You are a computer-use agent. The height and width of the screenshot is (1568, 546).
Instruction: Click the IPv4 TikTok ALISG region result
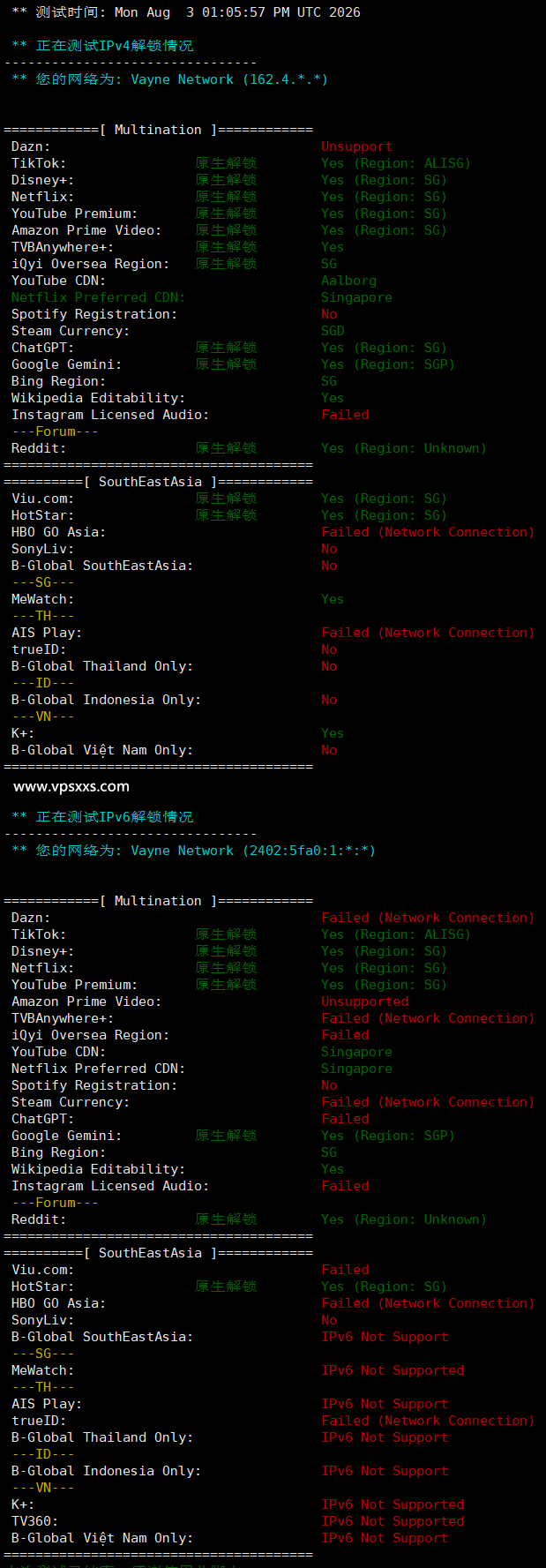(396, 163)
